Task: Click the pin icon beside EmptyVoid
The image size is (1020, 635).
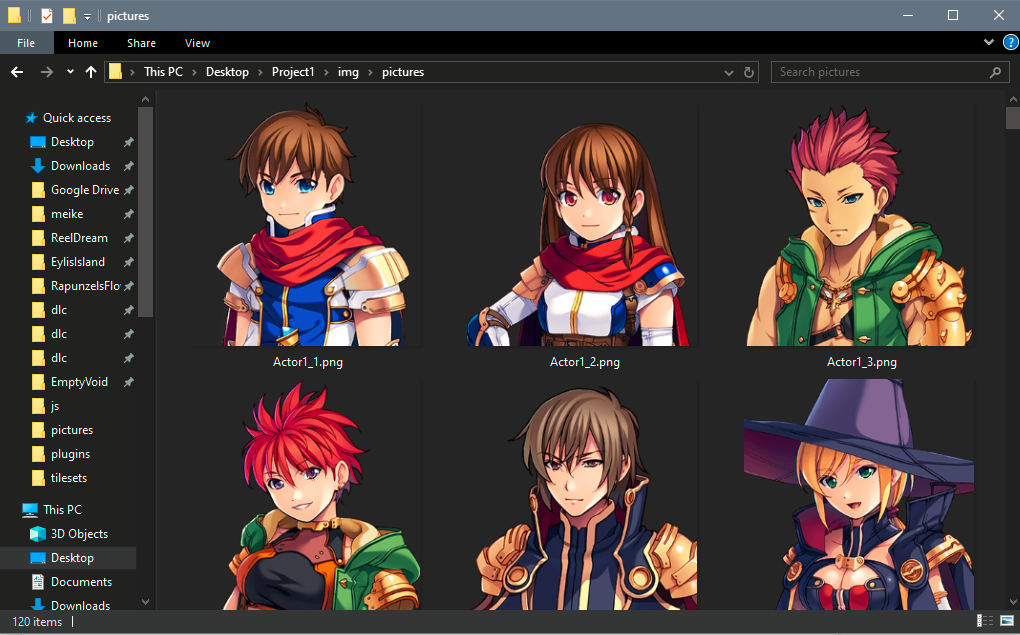Action: click(x=129, y=382)
